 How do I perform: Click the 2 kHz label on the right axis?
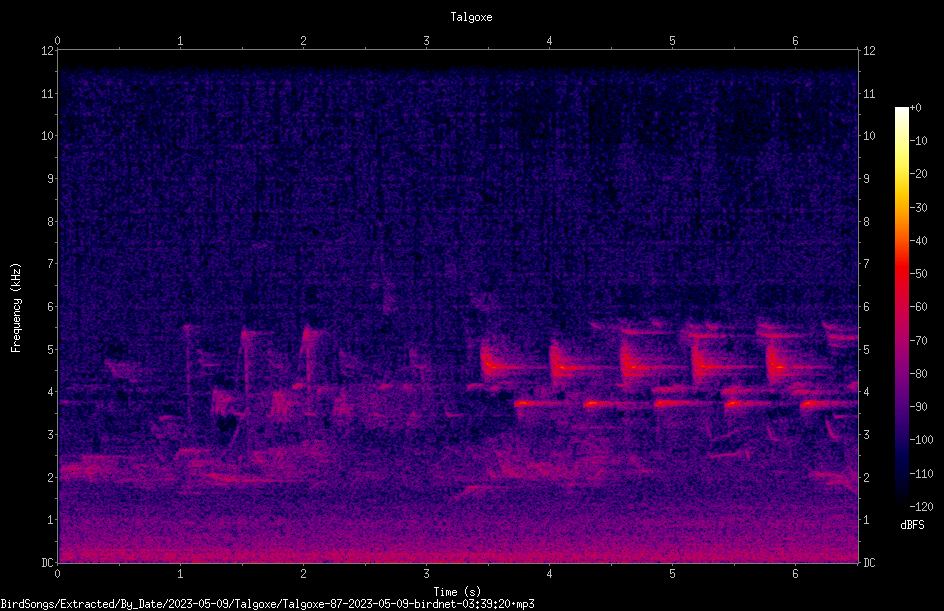coord(867,477)
